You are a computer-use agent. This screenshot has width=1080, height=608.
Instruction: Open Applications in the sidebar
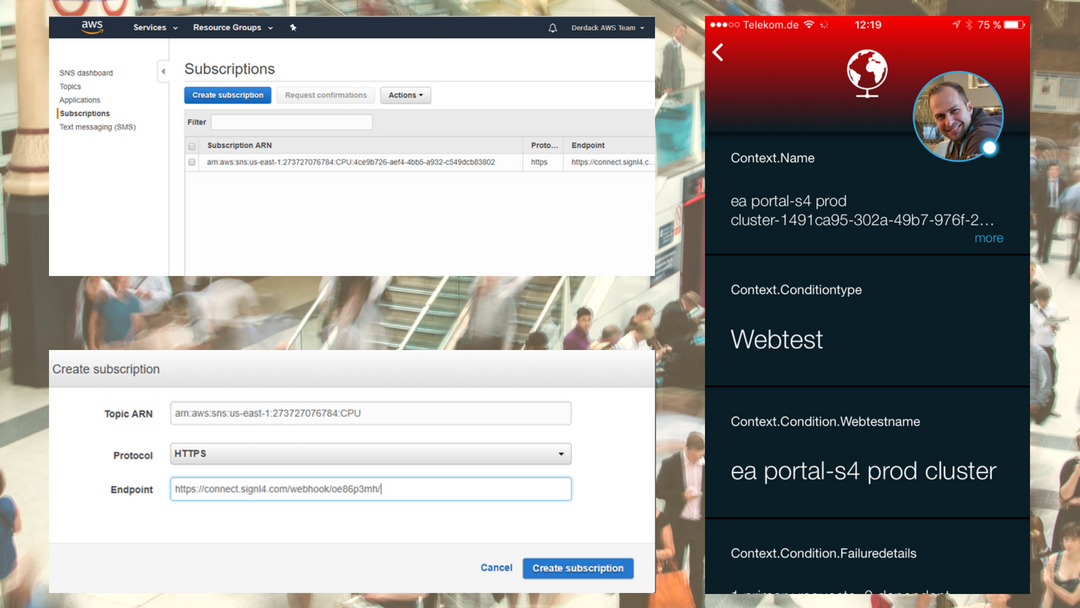pyautogui.click(x=80, y=100)
